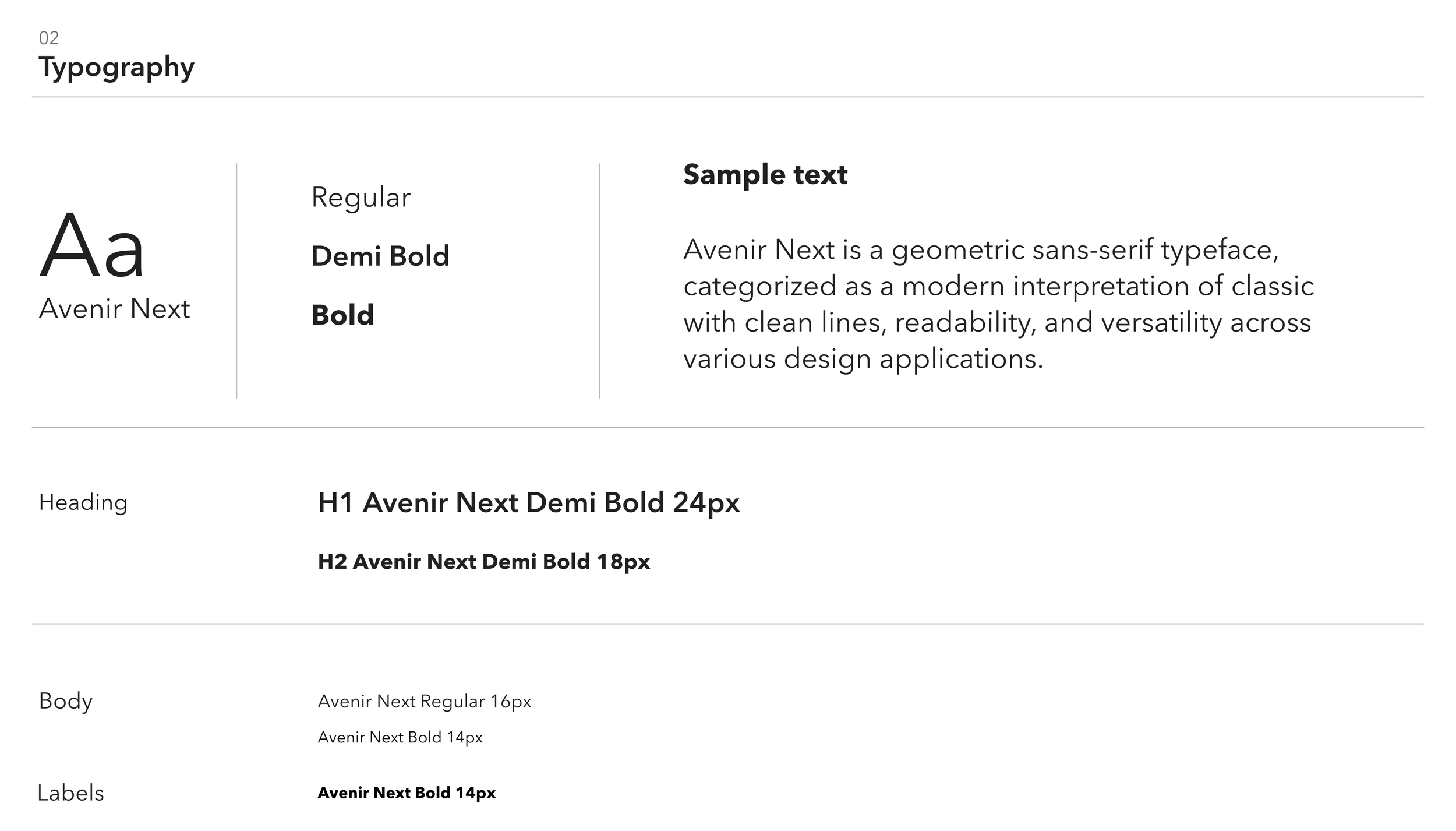Select the "Regular" weight sample
Screen dimensions: 1456x831
tap(361, 198)
